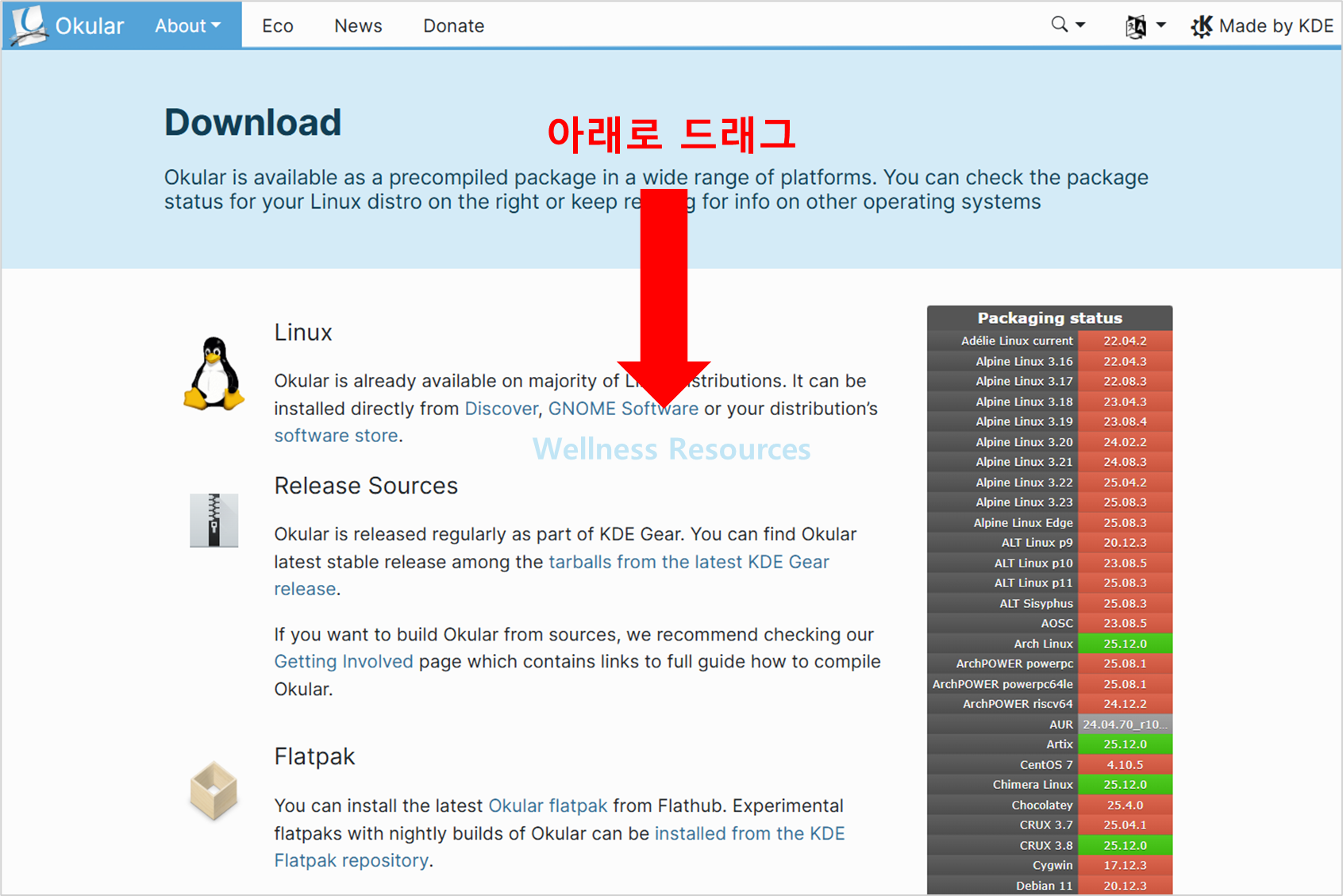The image size is (1343, 896).
Task: Open the Getting Involved link
Action: click(x=344, y=662)
